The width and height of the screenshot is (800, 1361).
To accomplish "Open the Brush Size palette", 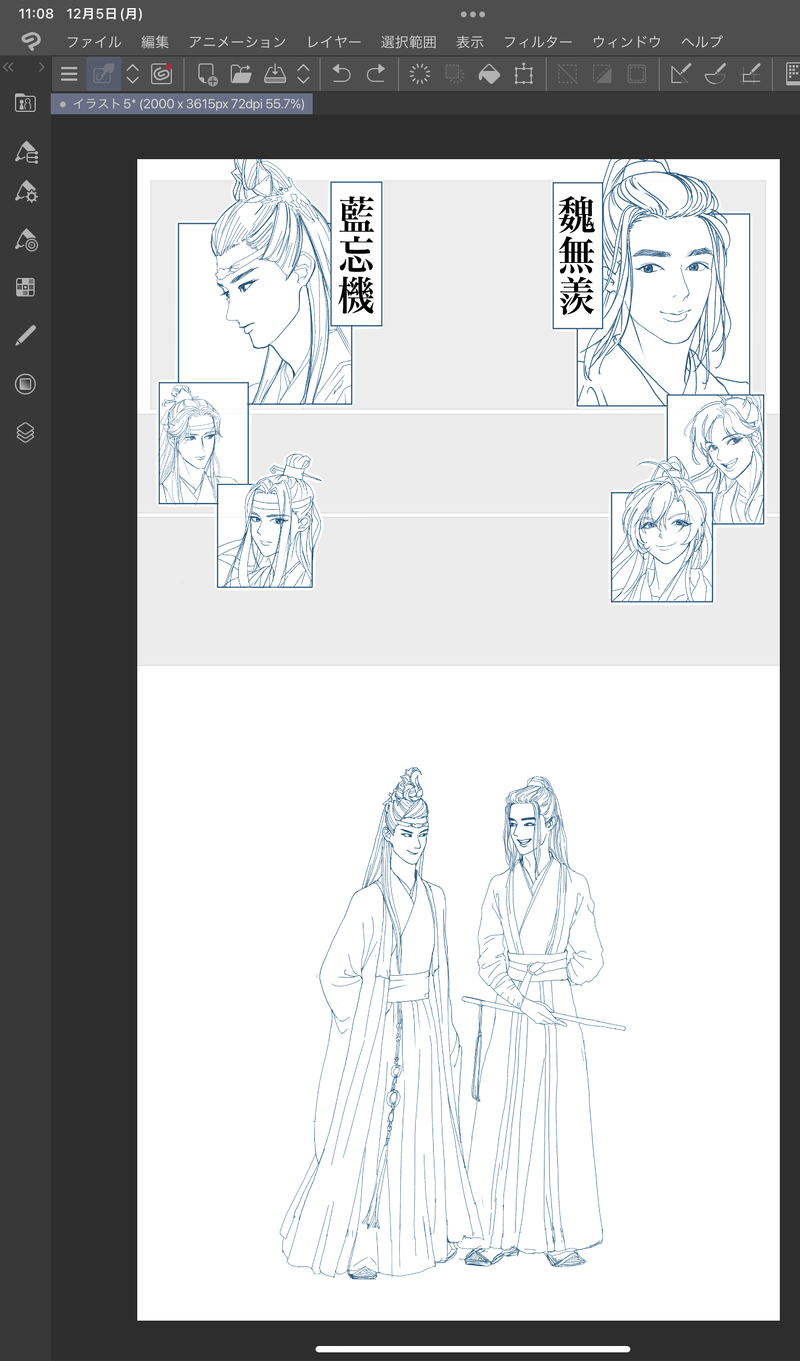I will point(26,240).
